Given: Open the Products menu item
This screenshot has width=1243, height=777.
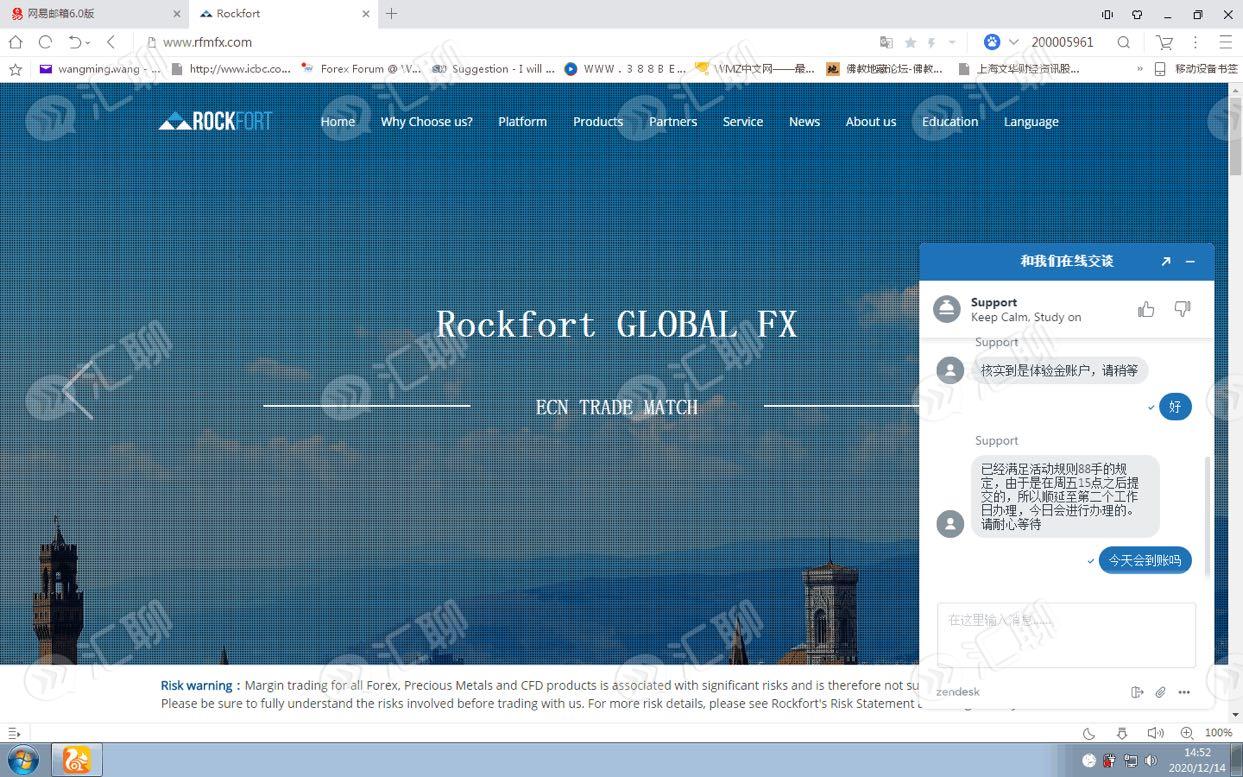Looking at the screenshot, I should pyautogui.click(x=598, y=122).
